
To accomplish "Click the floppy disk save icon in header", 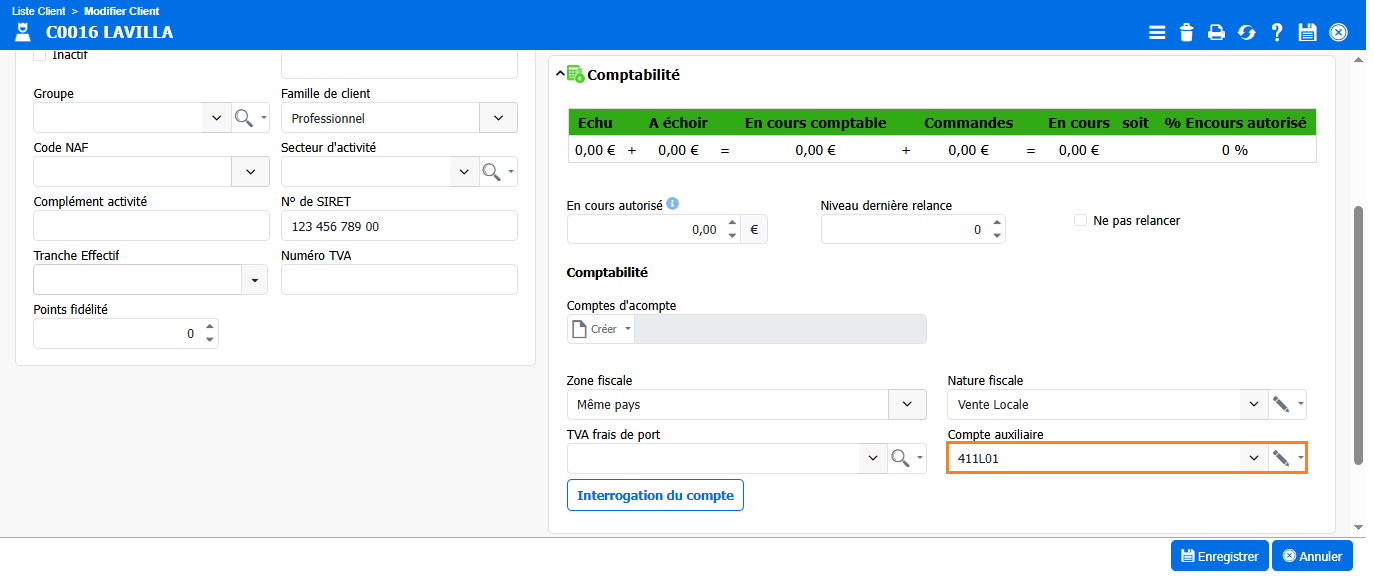I will 1307,32.
